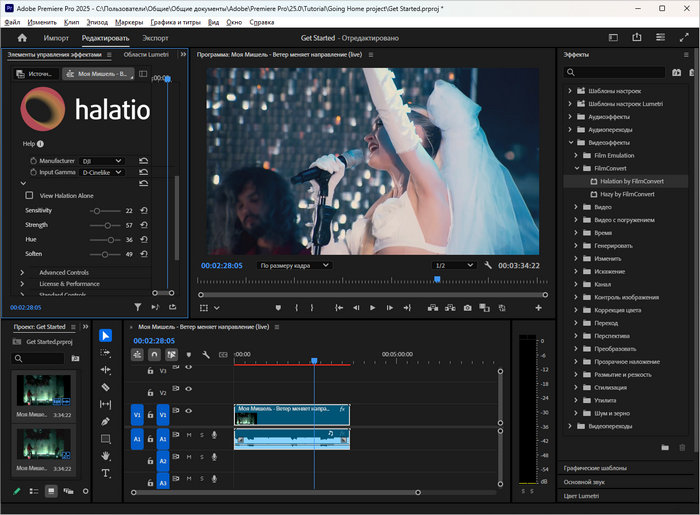Switch to Области Lumetri tab
The height and width of the screenshot is (515, 700).
(x=146, y=54)
